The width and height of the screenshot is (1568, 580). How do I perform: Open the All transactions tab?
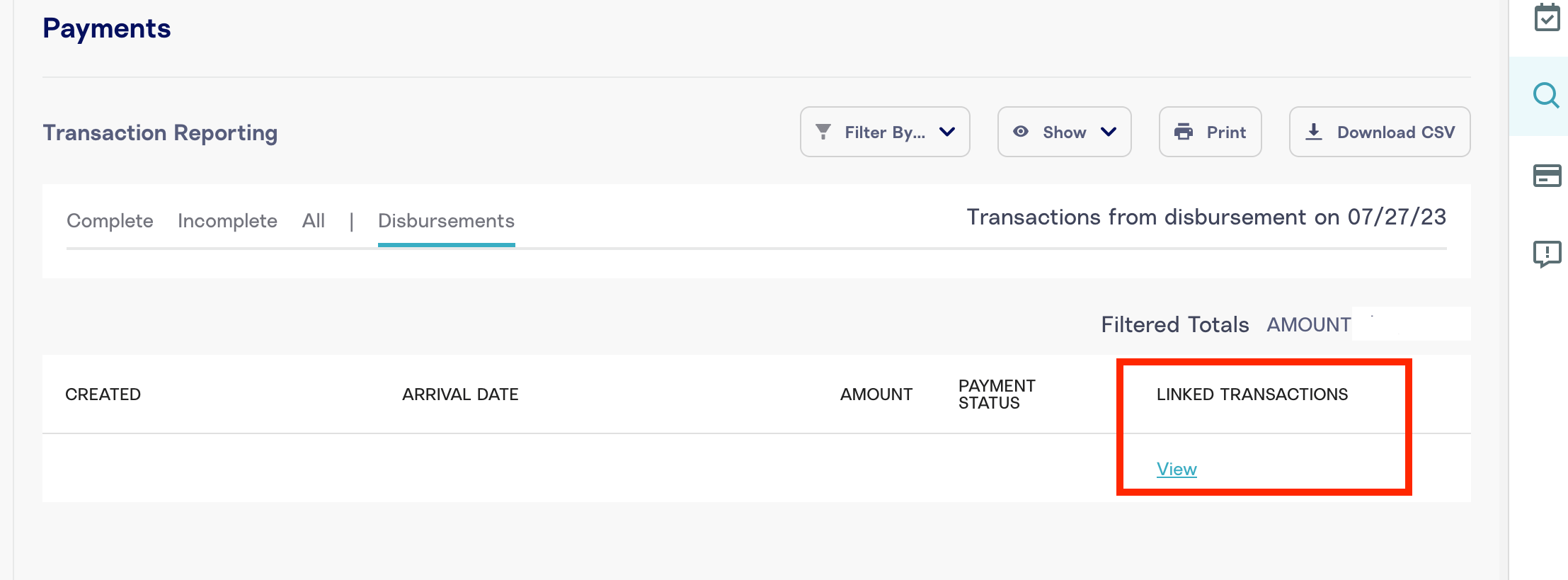click(x=314, y=221)
